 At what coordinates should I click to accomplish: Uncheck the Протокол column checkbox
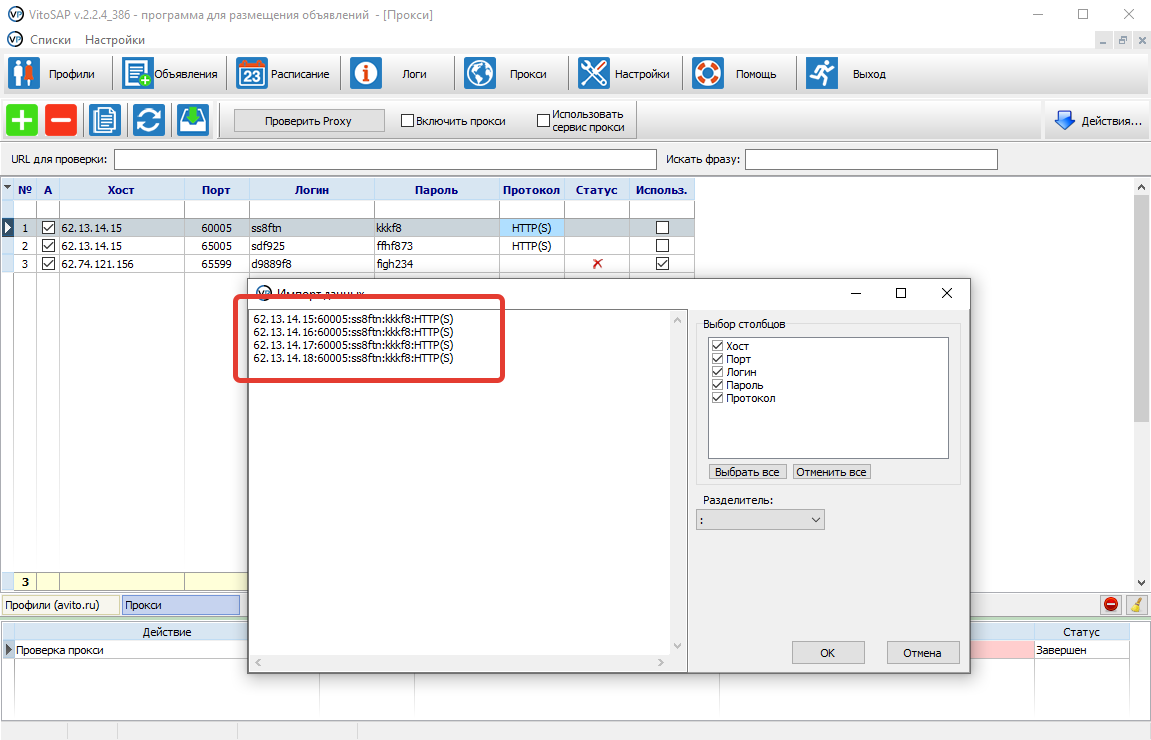pos(716,398)
